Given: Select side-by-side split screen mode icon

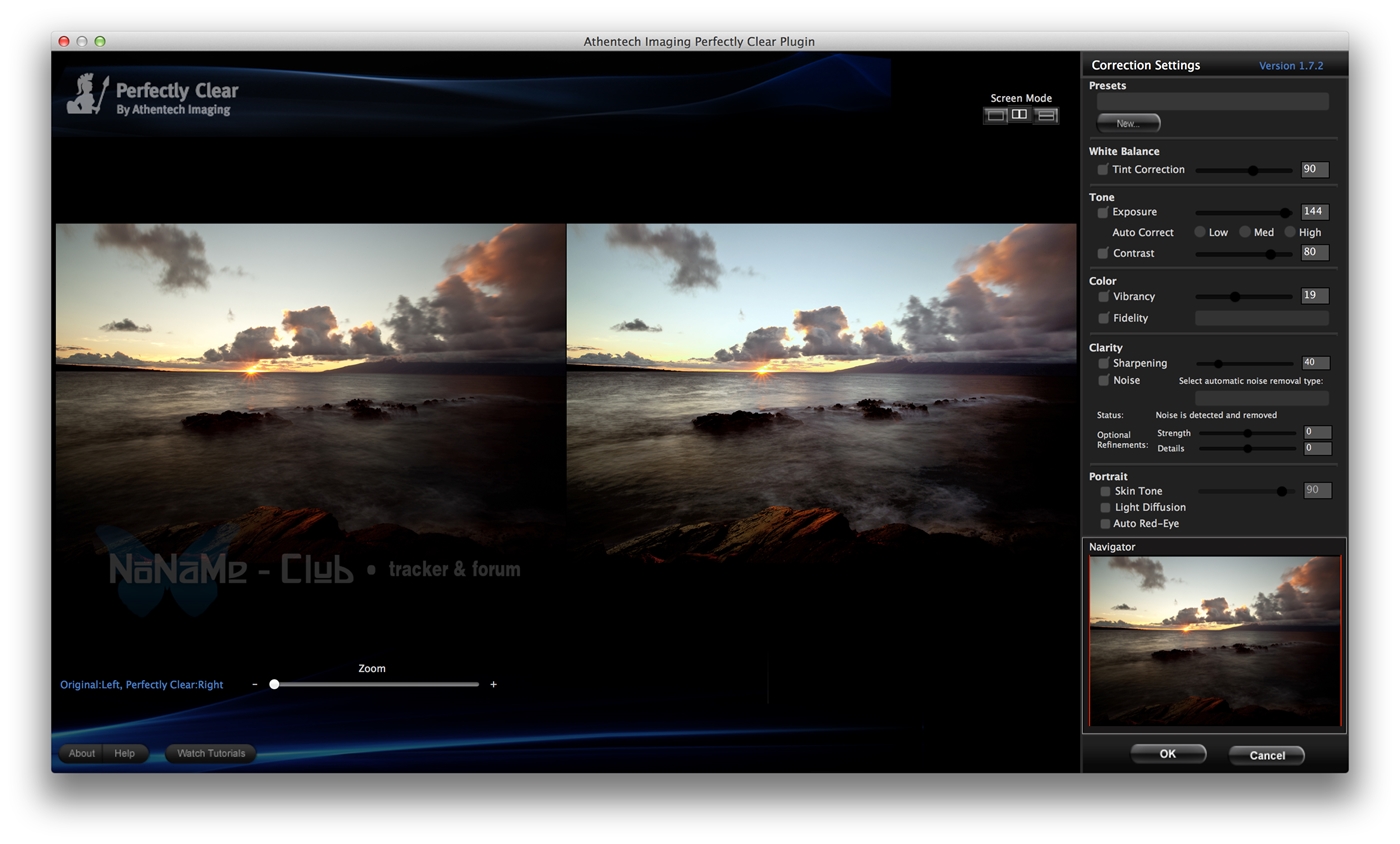Looking at the screenshot, I should 1019,115.
